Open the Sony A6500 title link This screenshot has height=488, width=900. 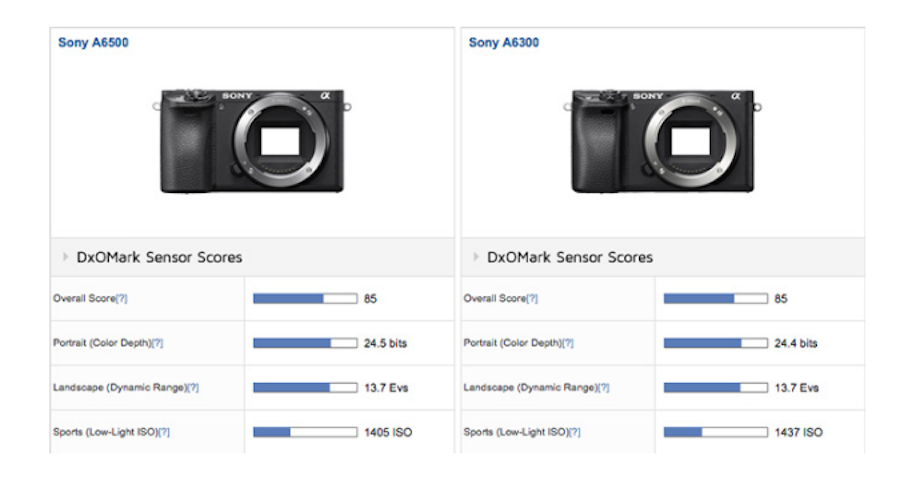click(x=93, y=43)
